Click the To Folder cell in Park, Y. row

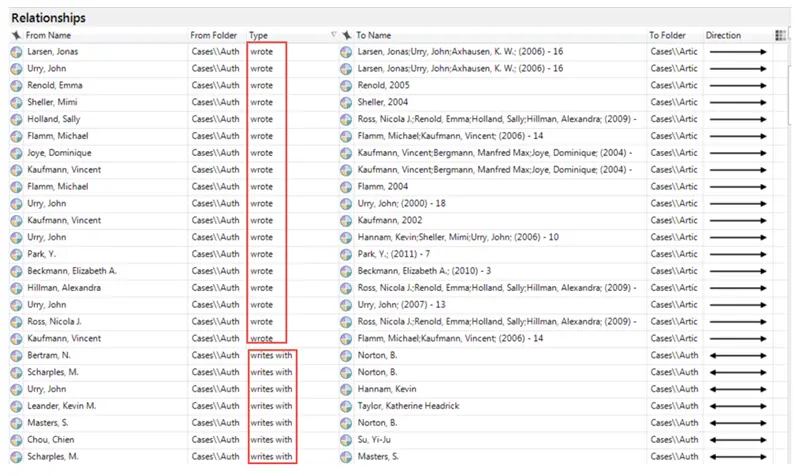pos(673,254)
